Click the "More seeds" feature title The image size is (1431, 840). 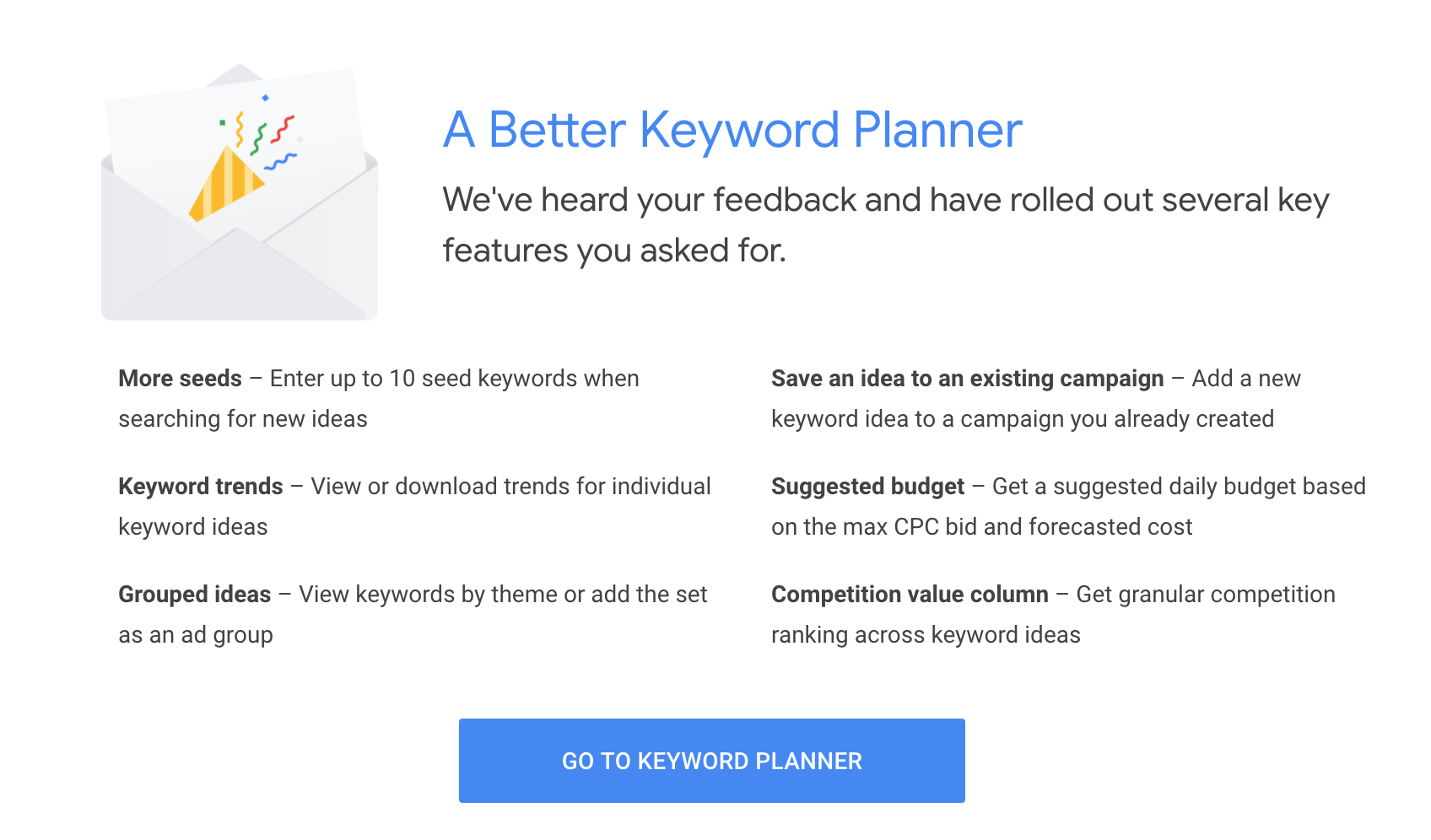[x=181, y=378]
